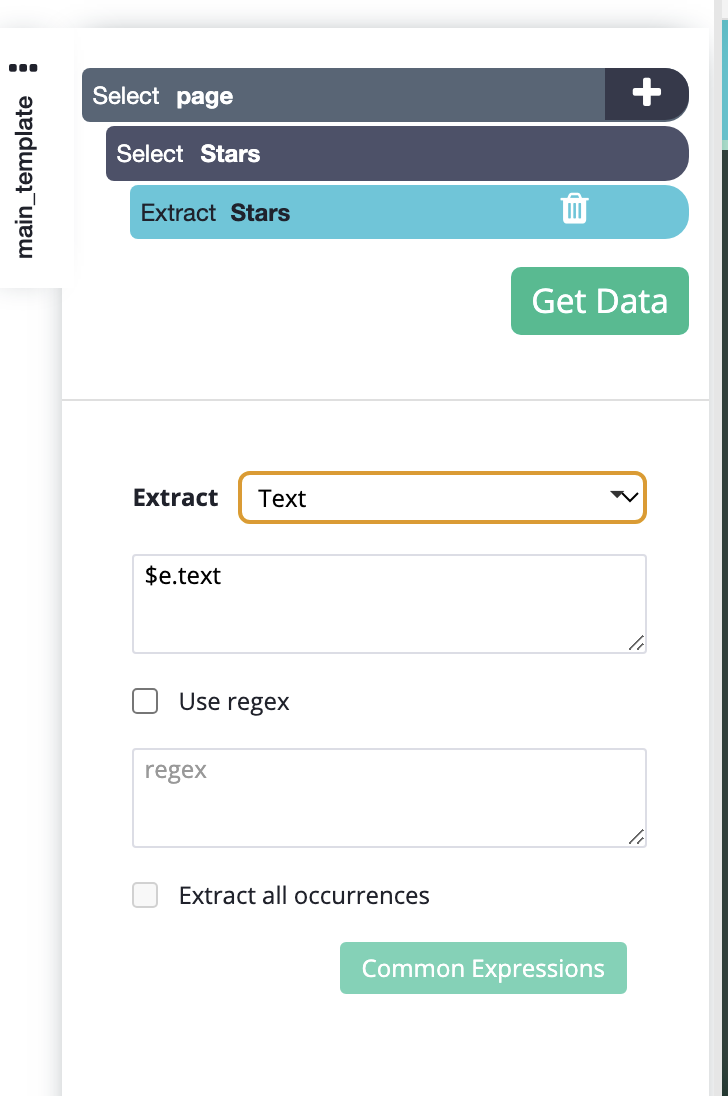Add a command with the plus icon
The height and width of the screenshot is (1096, 728).
[x=646, y=93]
